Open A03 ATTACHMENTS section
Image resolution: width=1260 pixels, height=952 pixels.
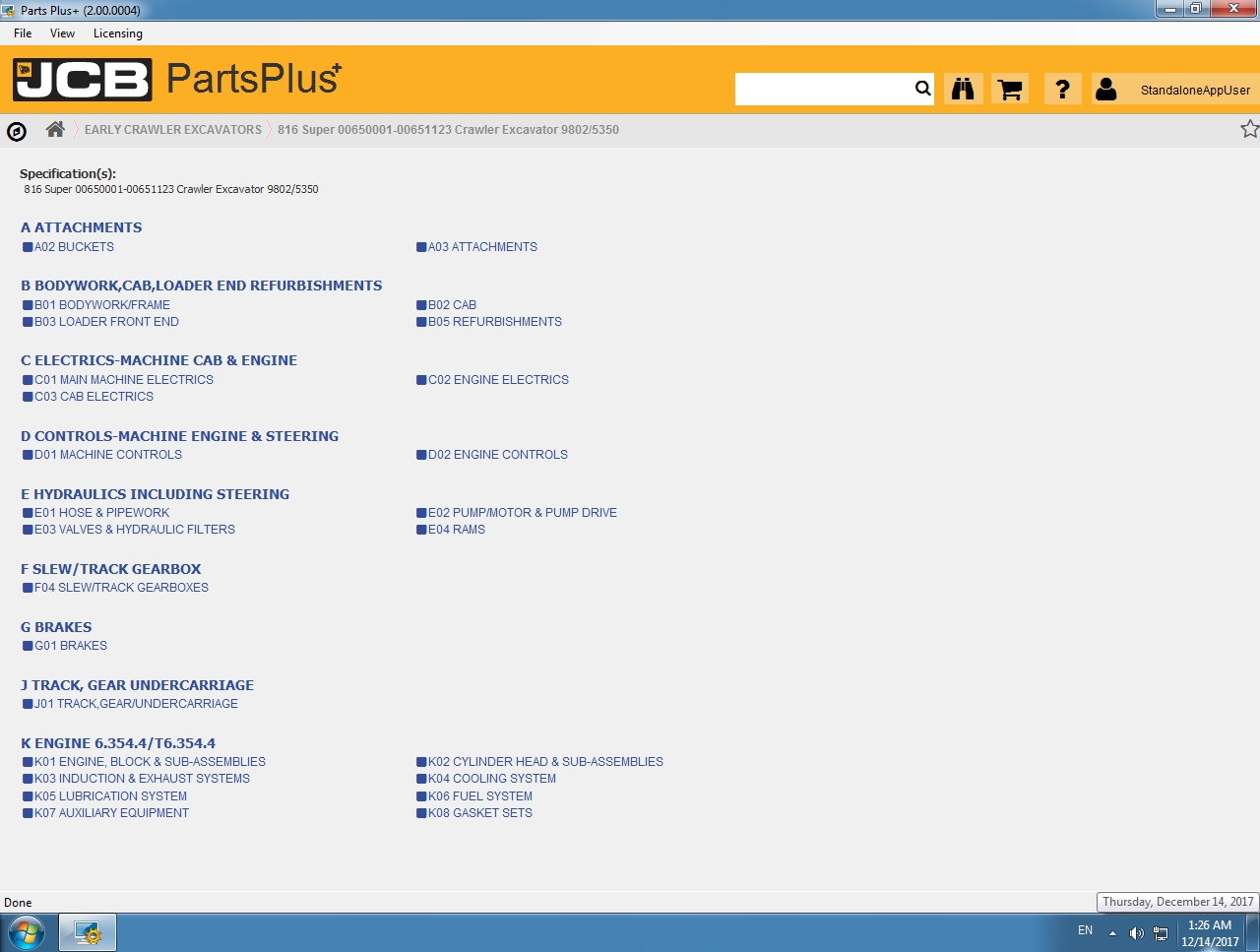pyautogui.click(x=482, y=247)
